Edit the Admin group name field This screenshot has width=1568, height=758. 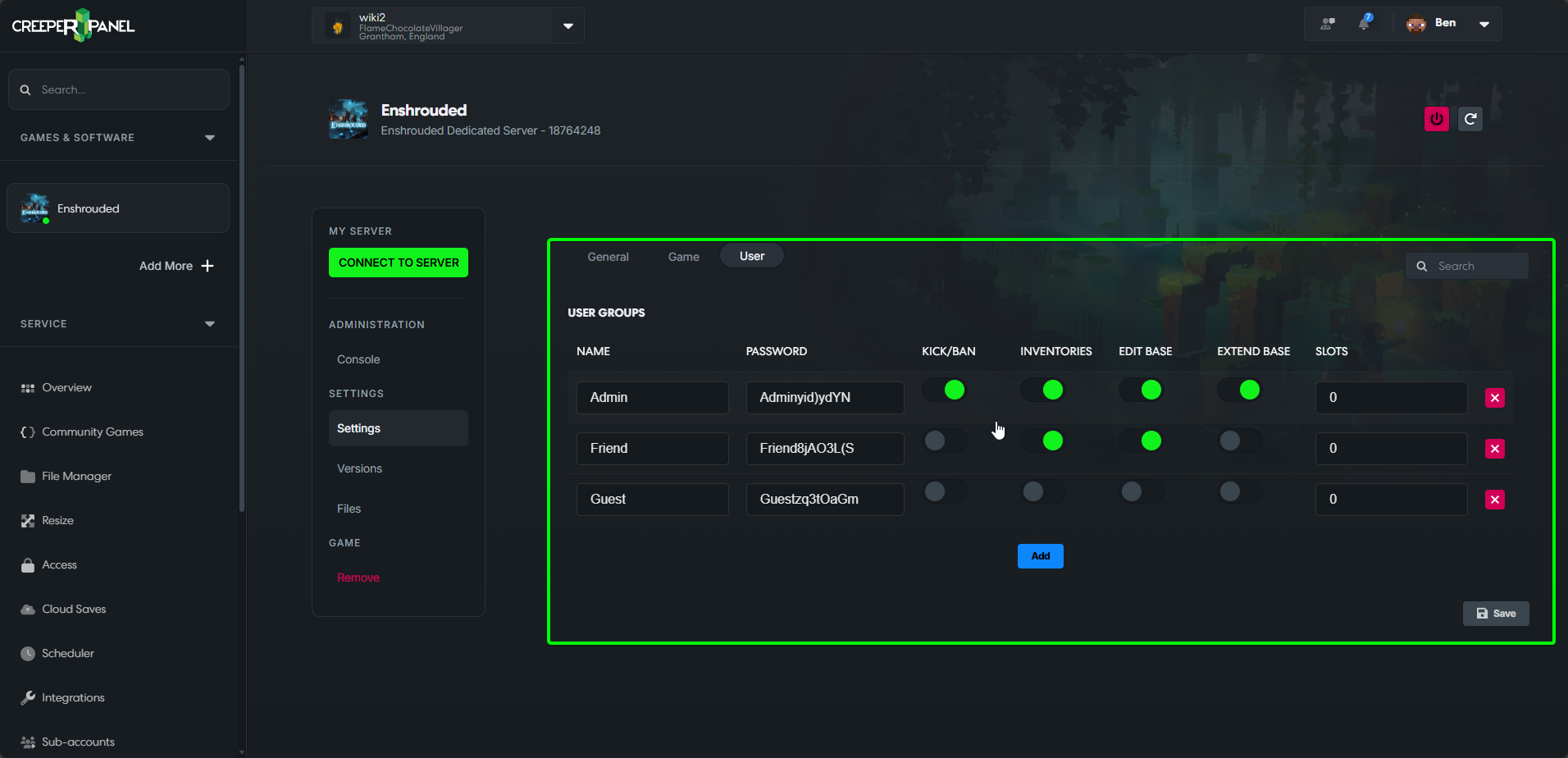click(653, 398)
